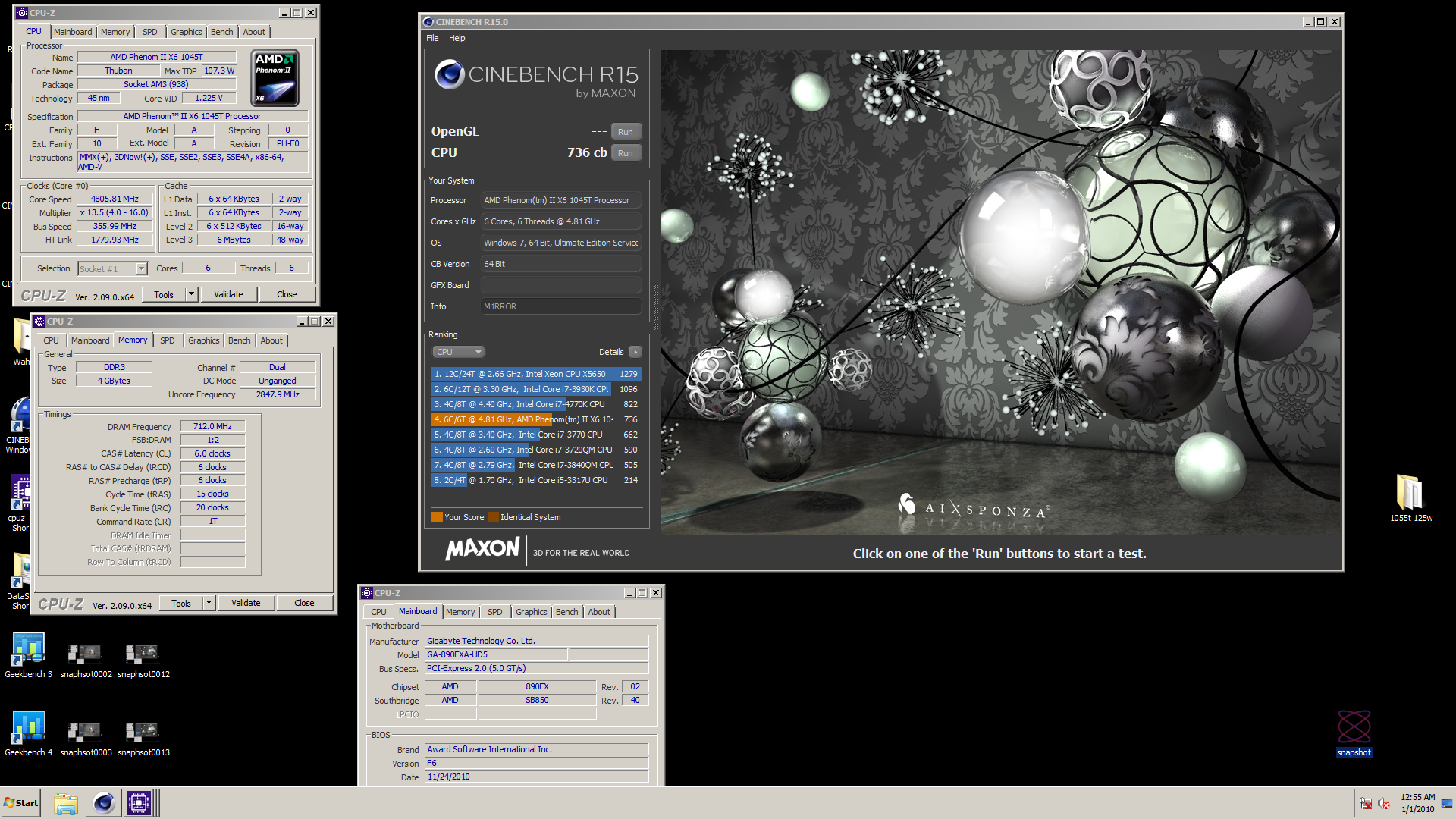Open Windows Explorer from taskbar

pyautogui.click(x=66, y=803)
